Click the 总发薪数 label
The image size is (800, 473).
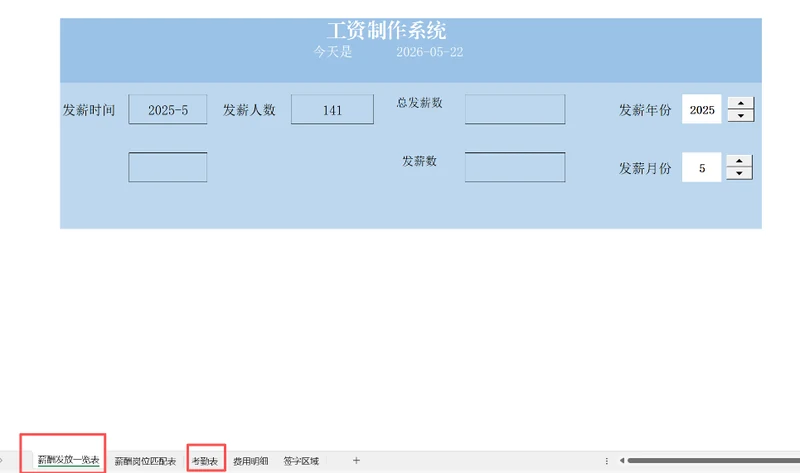(419, 103)
